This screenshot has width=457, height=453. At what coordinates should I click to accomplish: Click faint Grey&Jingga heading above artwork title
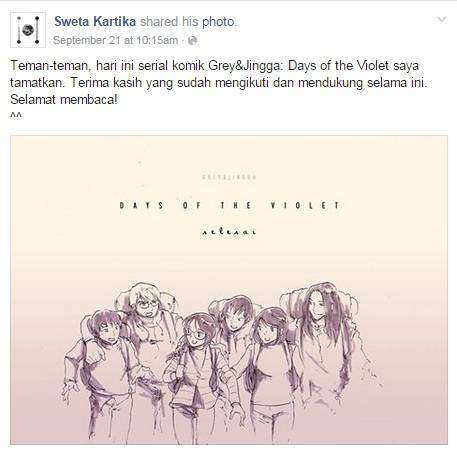click(x=229, y=177)
